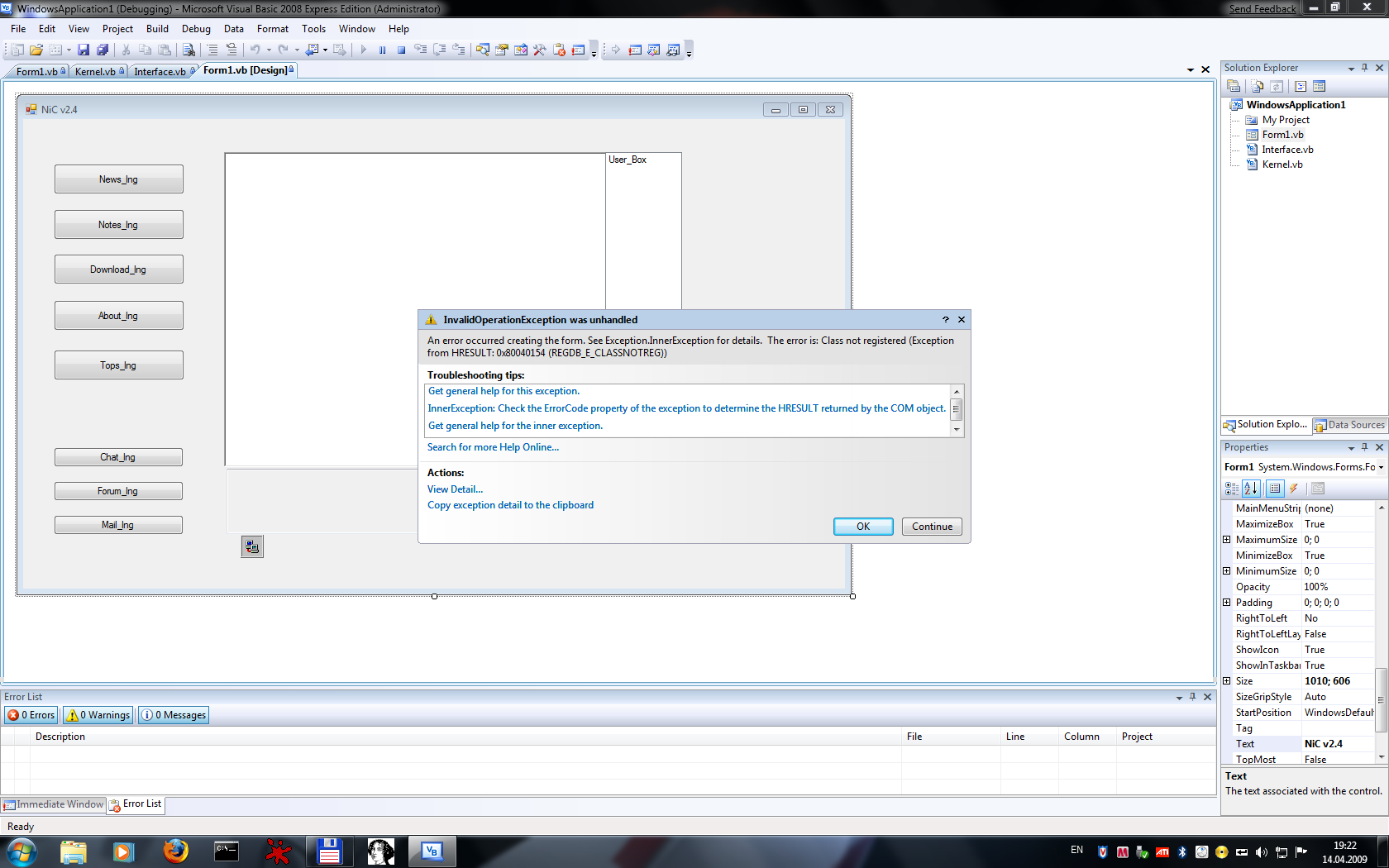Viewport: 1389px width, 868px height.
Task: Click the Start Debugging play icon
Action: [x=363, y=50]
